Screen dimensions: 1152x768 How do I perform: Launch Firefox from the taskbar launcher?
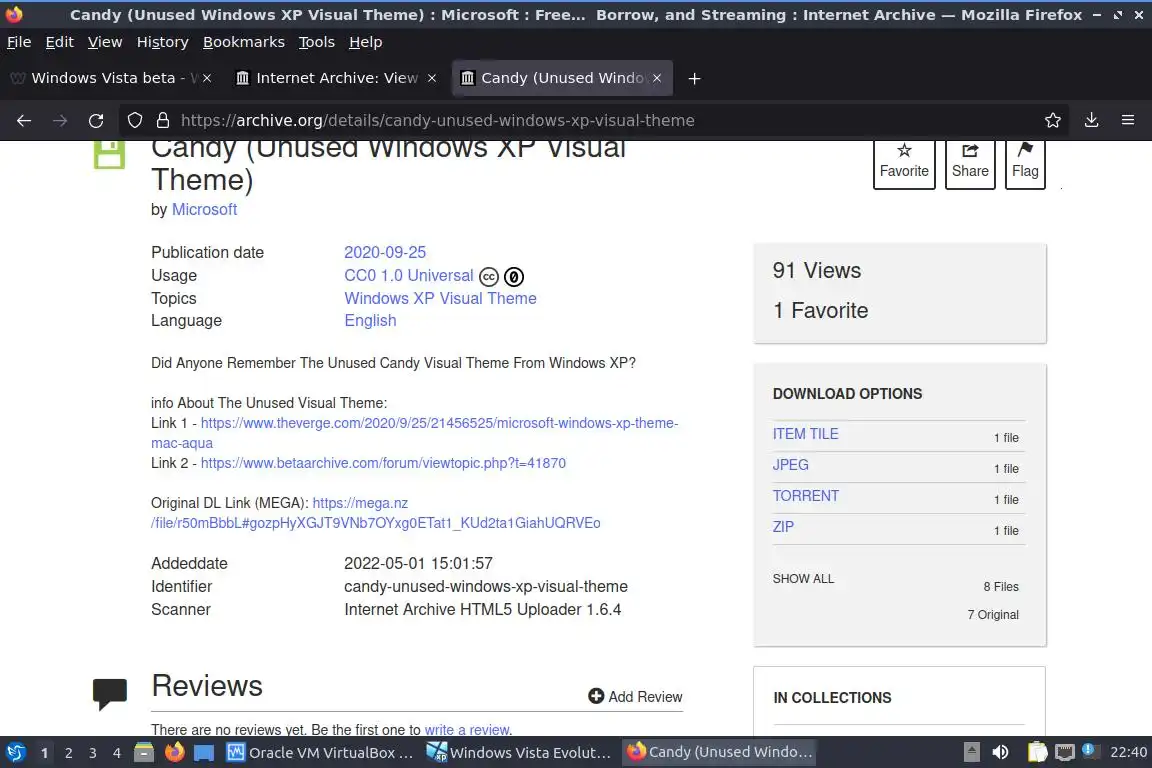tap(174, 752)
